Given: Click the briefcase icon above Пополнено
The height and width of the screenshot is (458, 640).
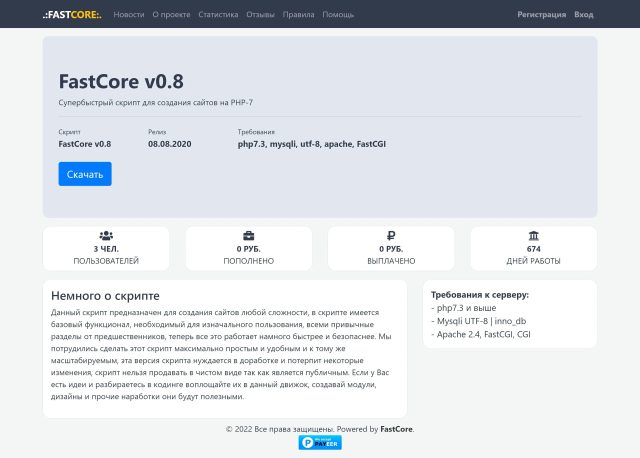Looking at the screenshot, I should point(248,235).
